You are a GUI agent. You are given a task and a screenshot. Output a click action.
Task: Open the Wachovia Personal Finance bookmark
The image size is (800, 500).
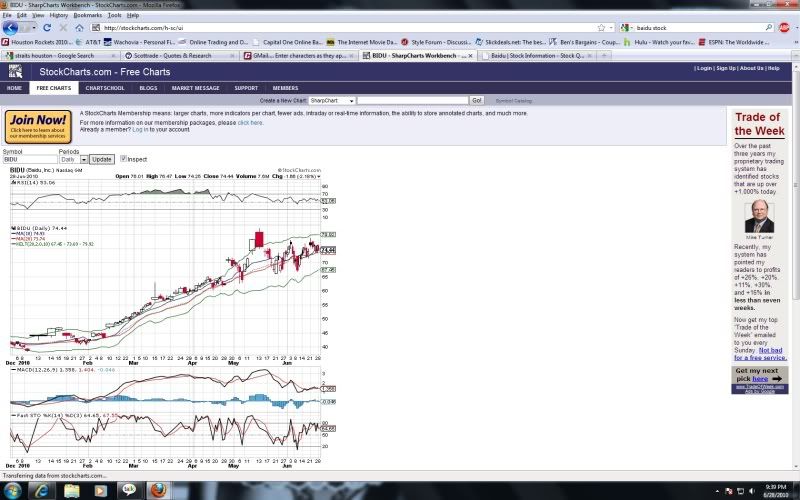coord(139,42)
